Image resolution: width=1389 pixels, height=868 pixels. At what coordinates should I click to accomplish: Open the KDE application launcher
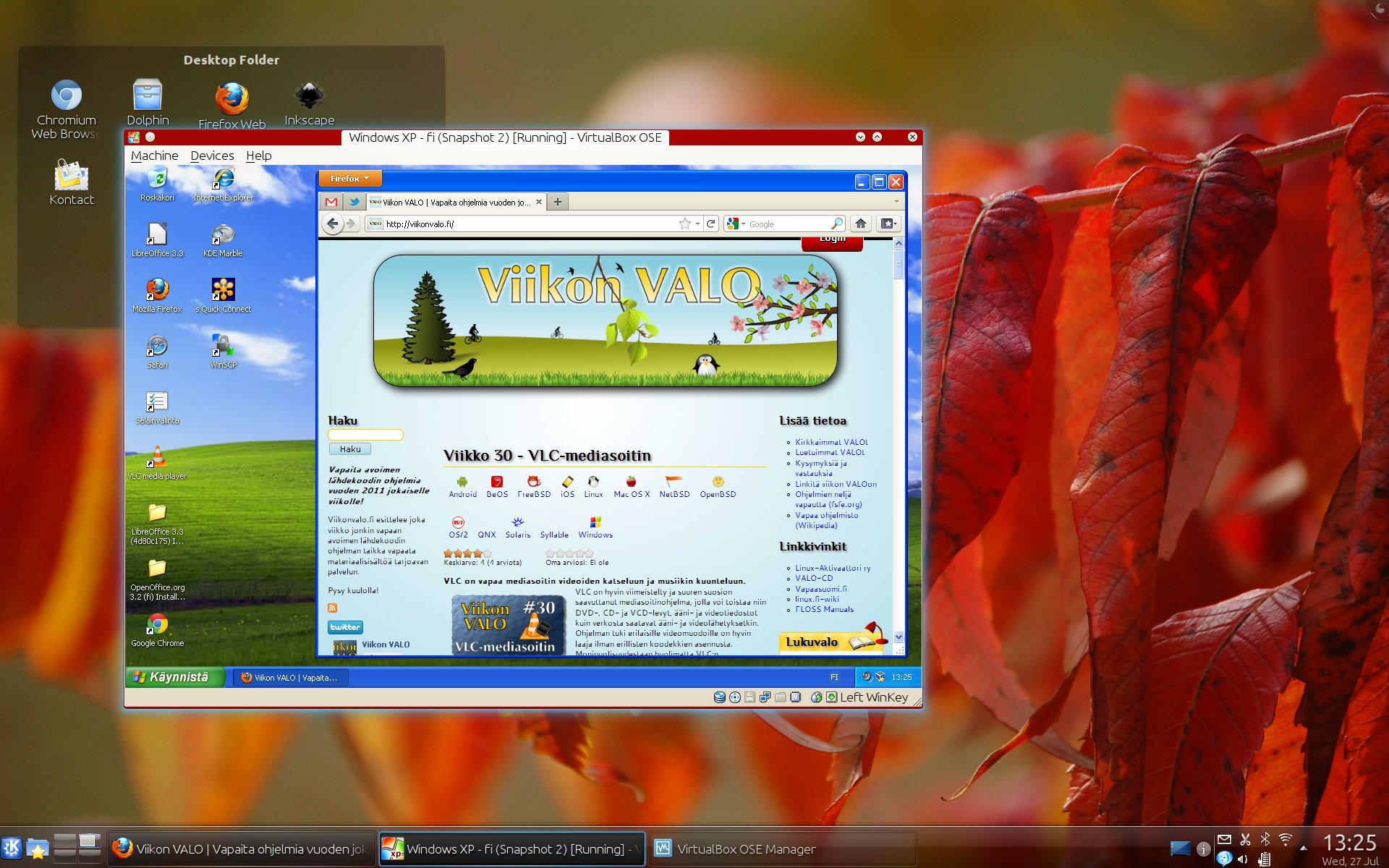(x=12, y=848)
